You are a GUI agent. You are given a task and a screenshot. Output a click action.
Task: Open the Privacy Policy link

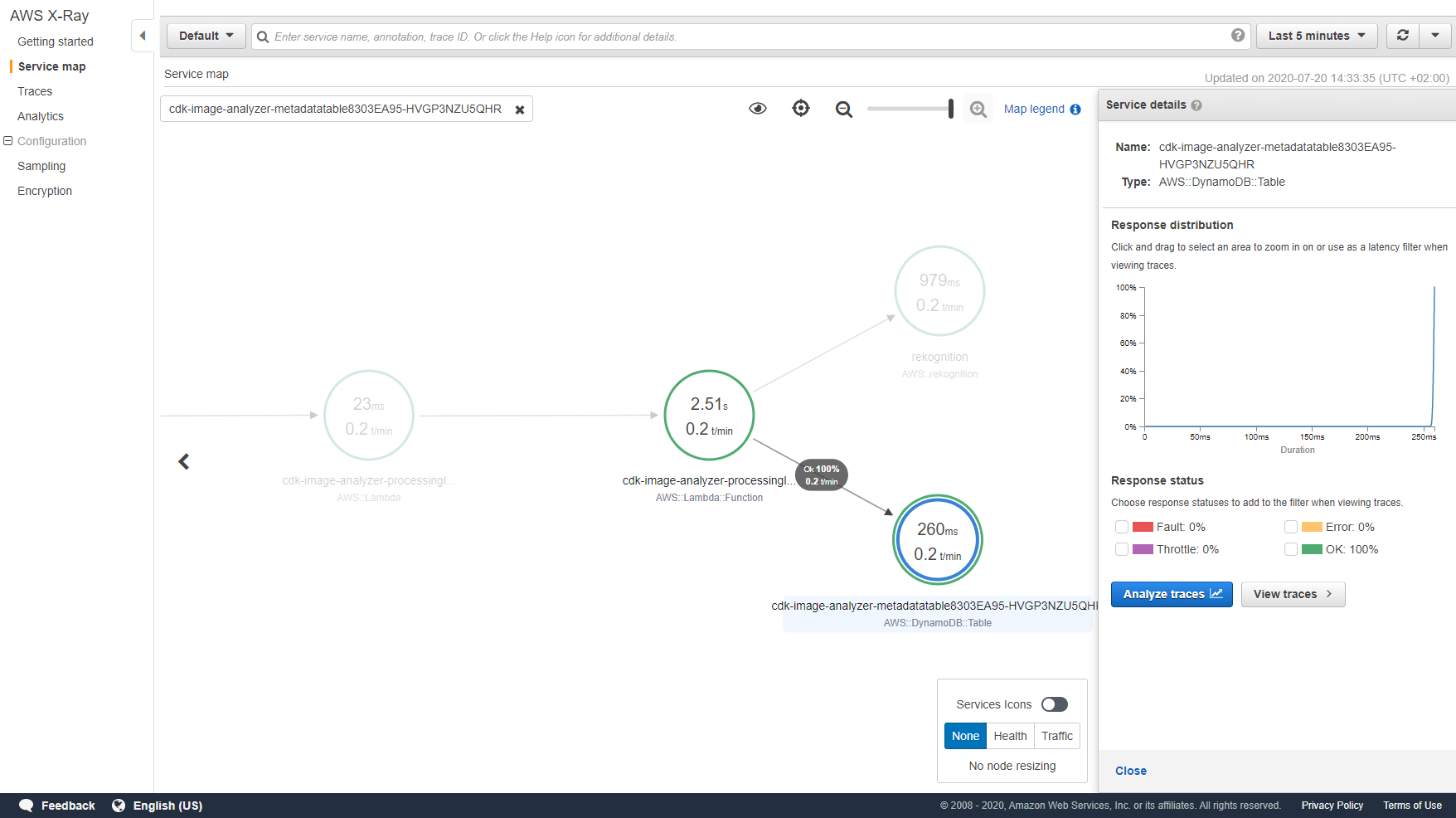point(1332,806)
